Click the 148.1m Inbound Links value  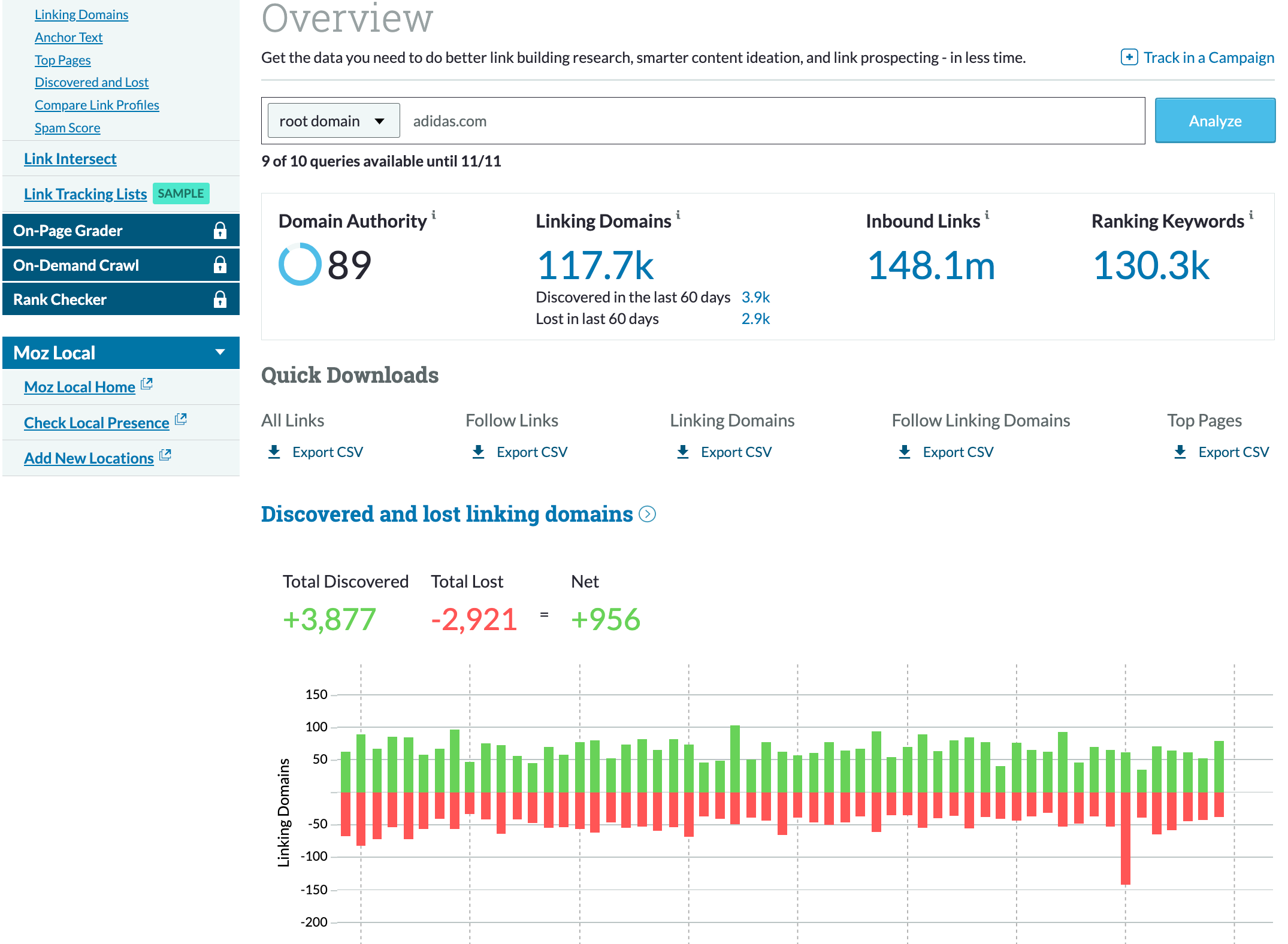931,265
